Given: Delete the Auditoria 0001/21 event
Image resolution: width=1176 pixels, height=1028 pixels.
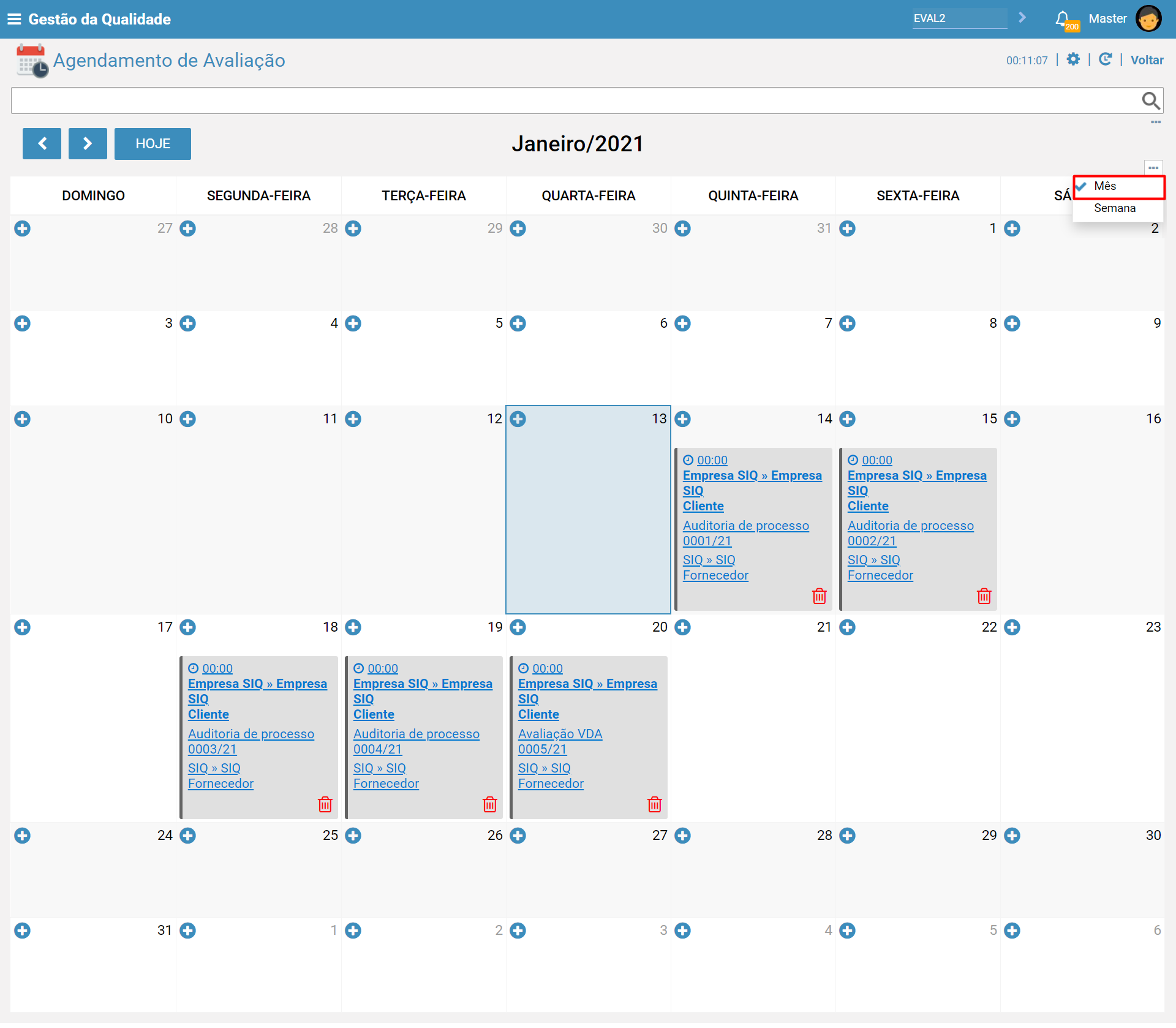Looking at the screenshot, I should [820, 596].
